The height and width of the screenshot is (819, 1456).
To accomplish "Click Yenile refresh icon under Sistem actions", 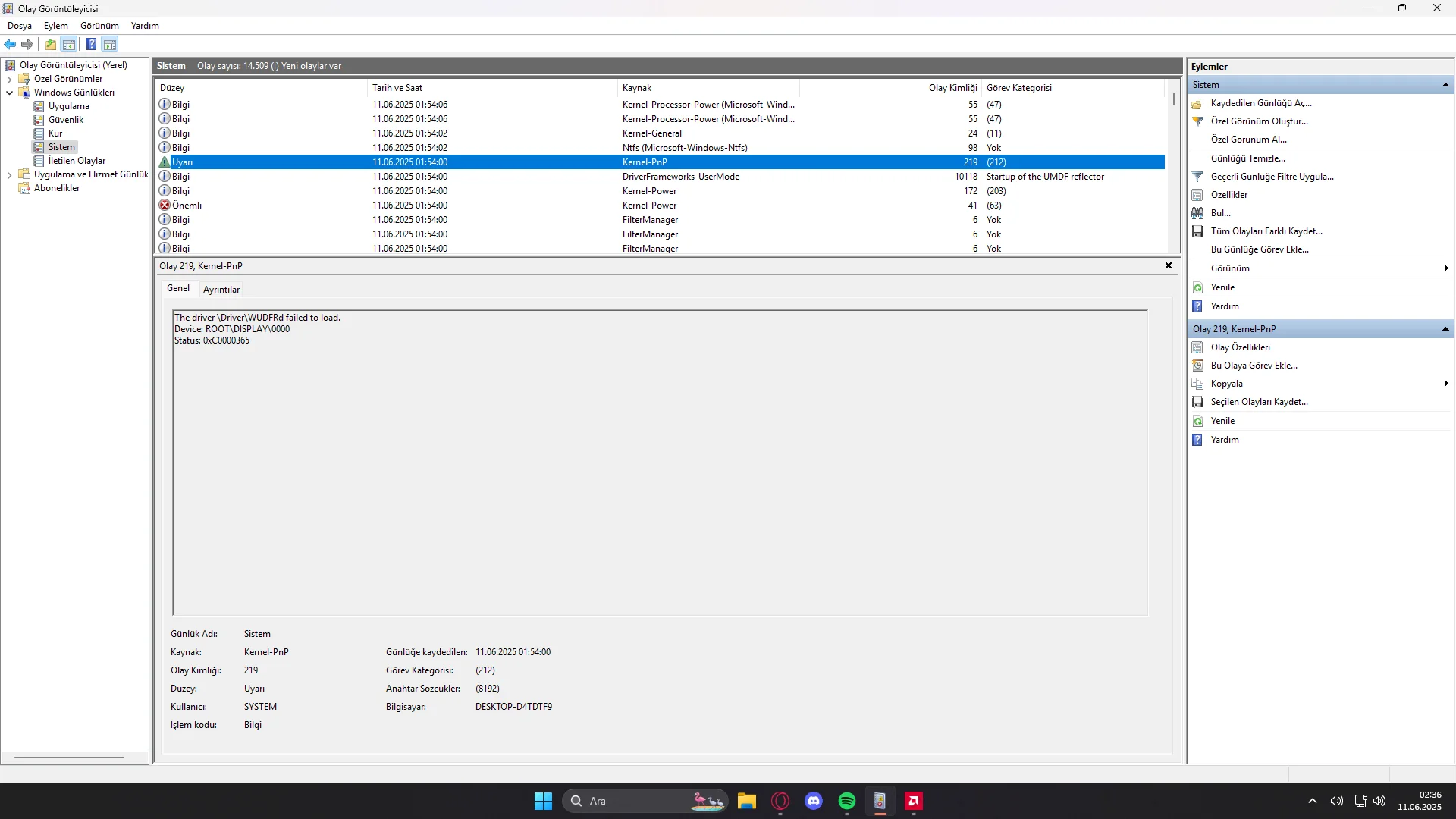I will (x=1197, y=287).
